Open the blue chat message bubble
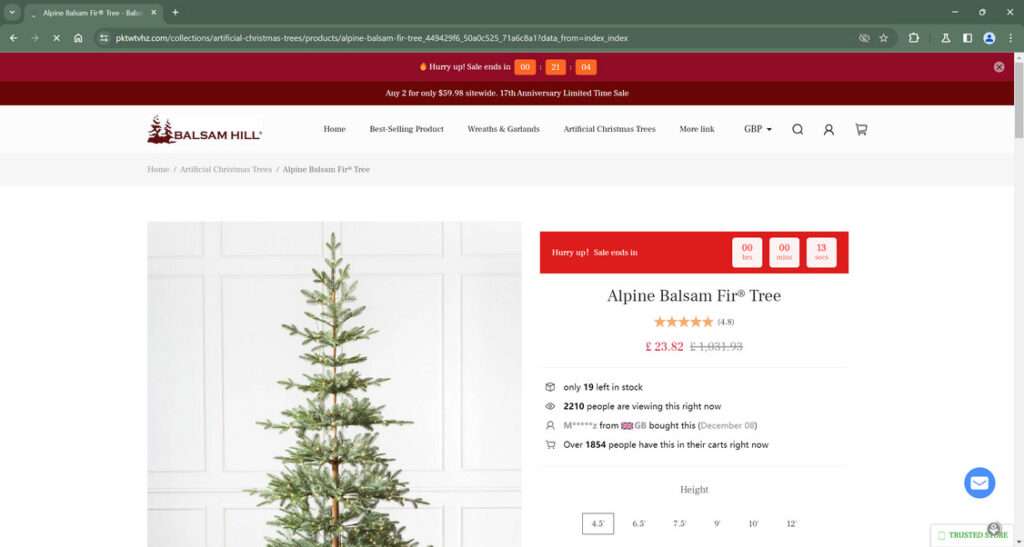 pos(980,483)
